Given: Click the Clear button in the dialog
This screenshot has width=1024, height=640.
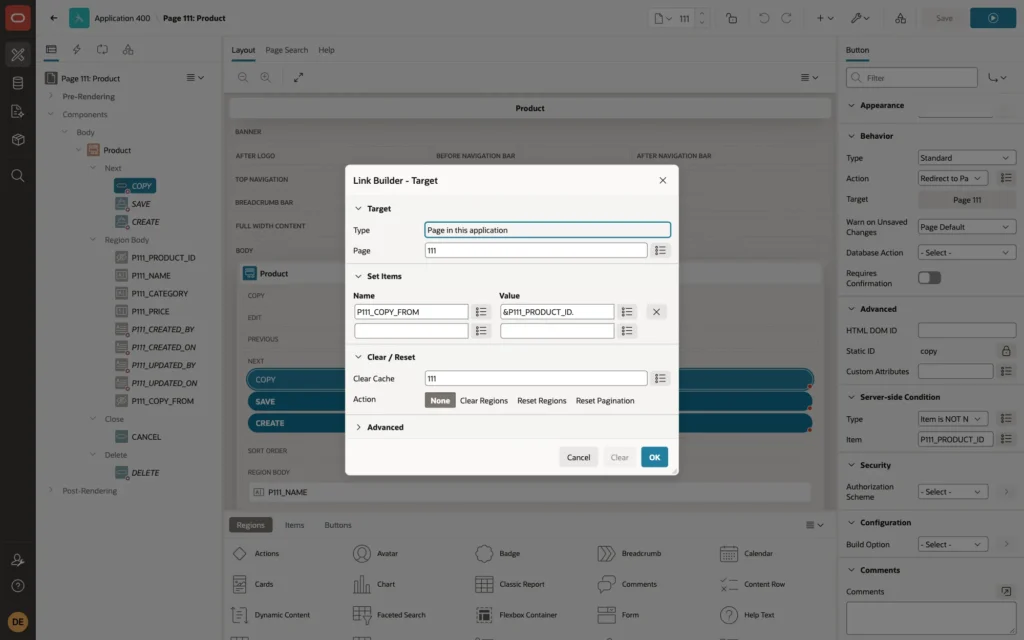Looking at the screenshot, I should [x=619, y=457].
